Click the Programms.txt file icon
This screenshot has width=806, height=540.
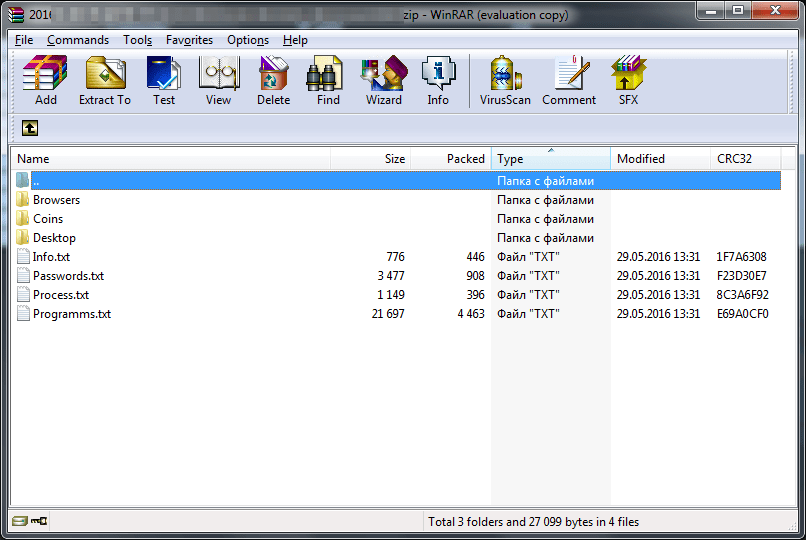click(23, 313)
